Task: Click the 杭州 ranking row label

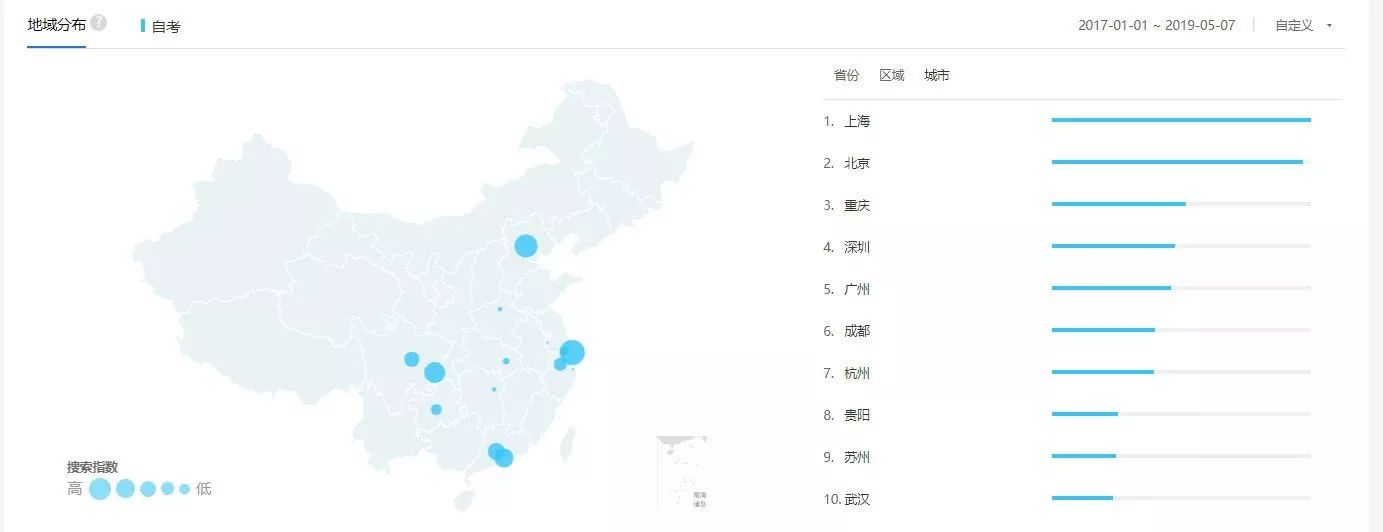Action: pyautogui.click(x=857, y=373)
